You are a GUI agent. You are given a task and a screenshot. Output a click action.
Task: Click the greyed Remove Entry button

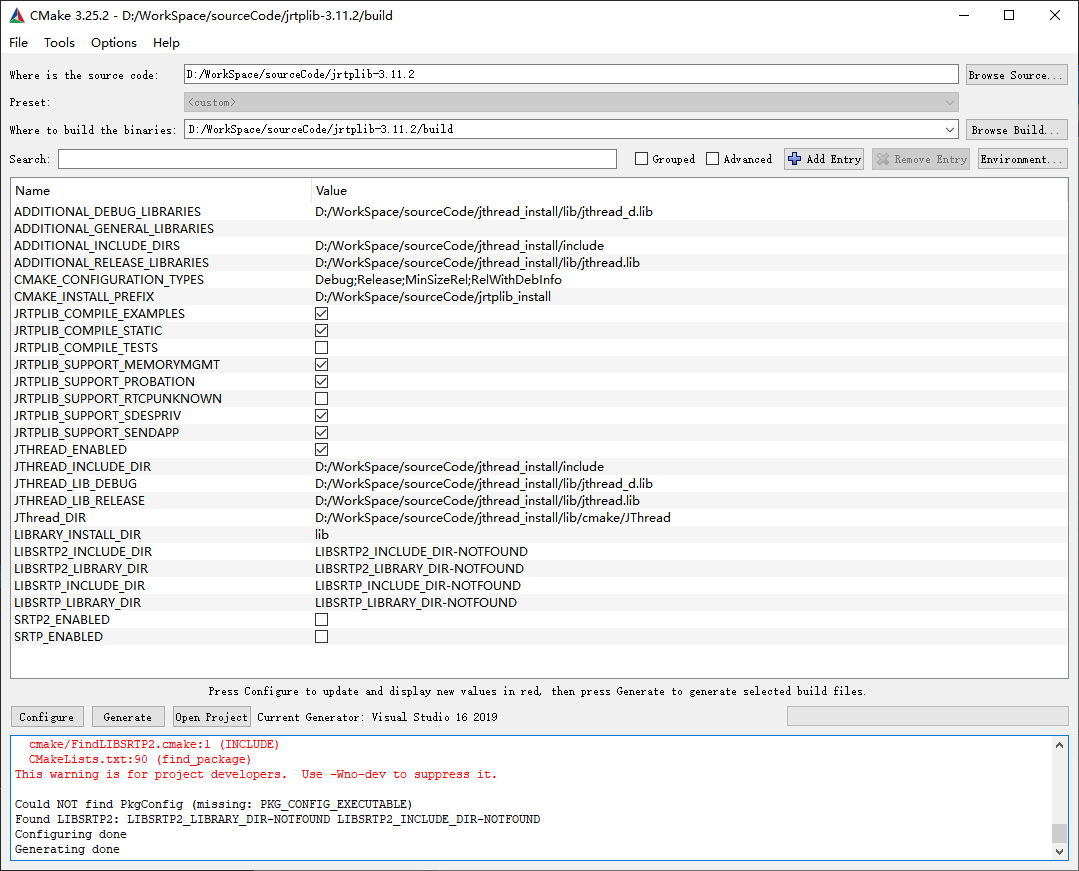921,159
